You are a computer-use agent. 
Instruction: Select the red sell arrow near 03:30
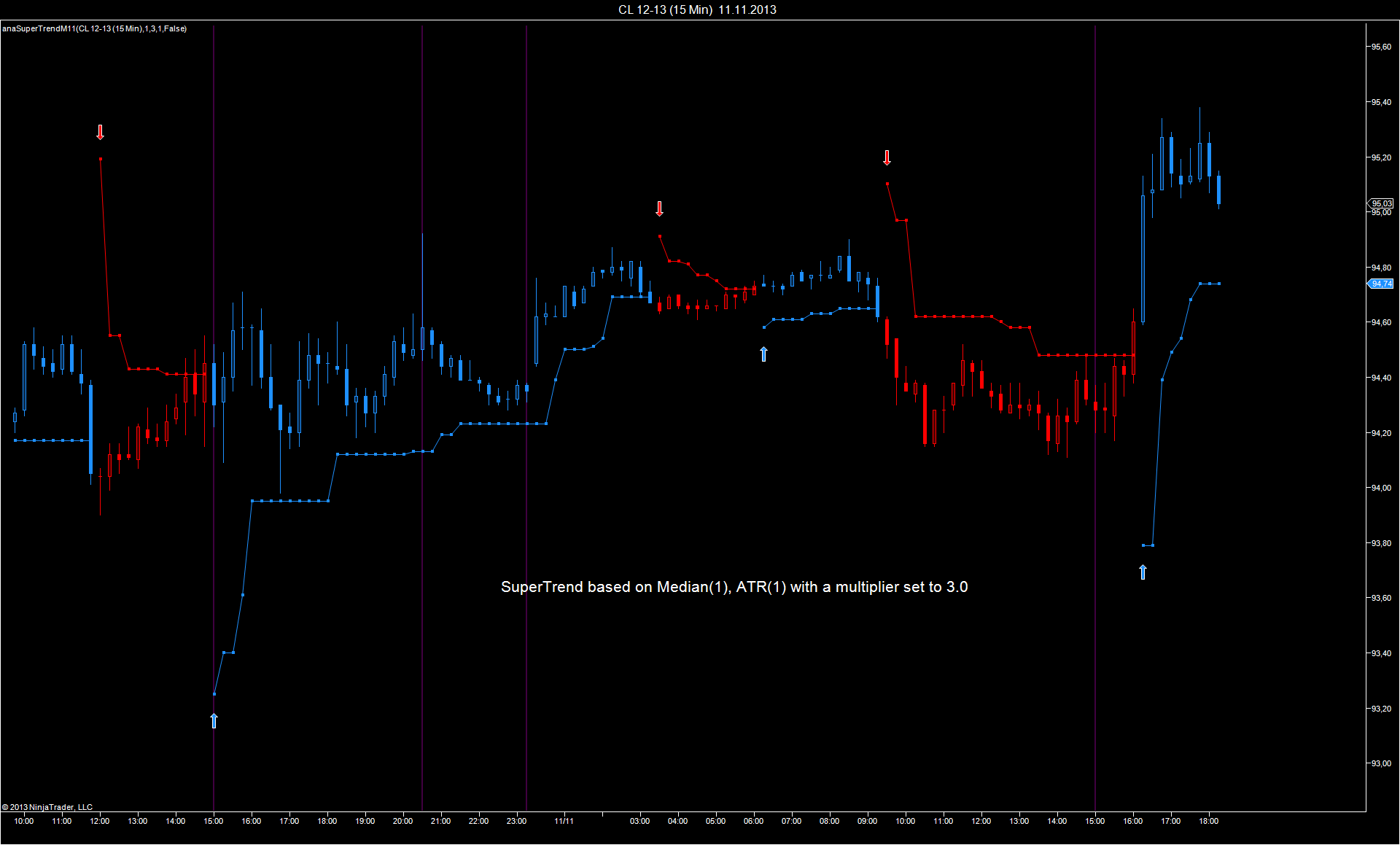659,209
